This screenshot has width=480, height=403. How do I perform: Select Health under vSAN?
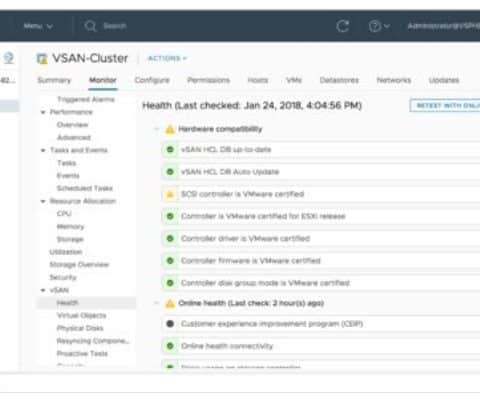pyautogui.click(x=86, y=303)
